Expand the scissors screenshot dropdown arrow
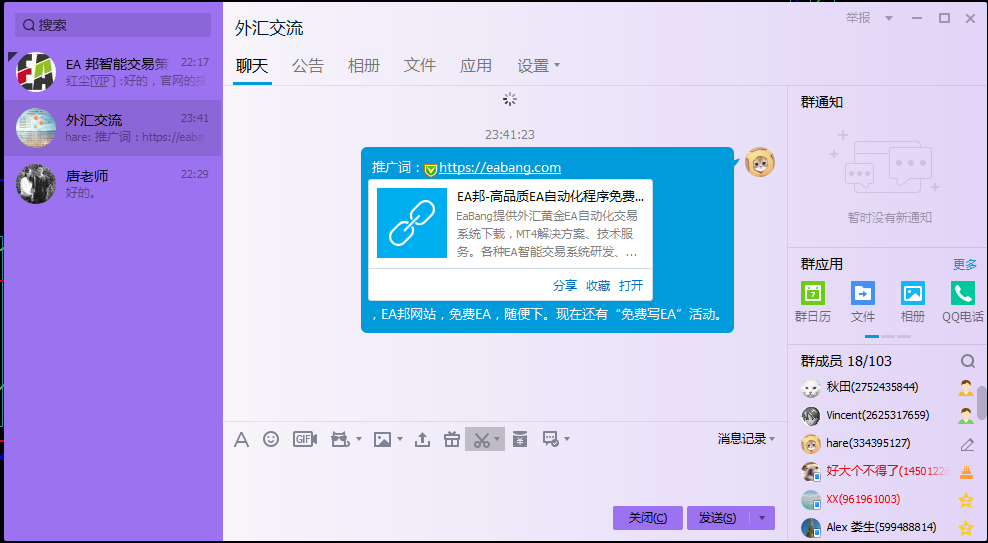Screen dimensions: 988x543 (x=497, y=439)
